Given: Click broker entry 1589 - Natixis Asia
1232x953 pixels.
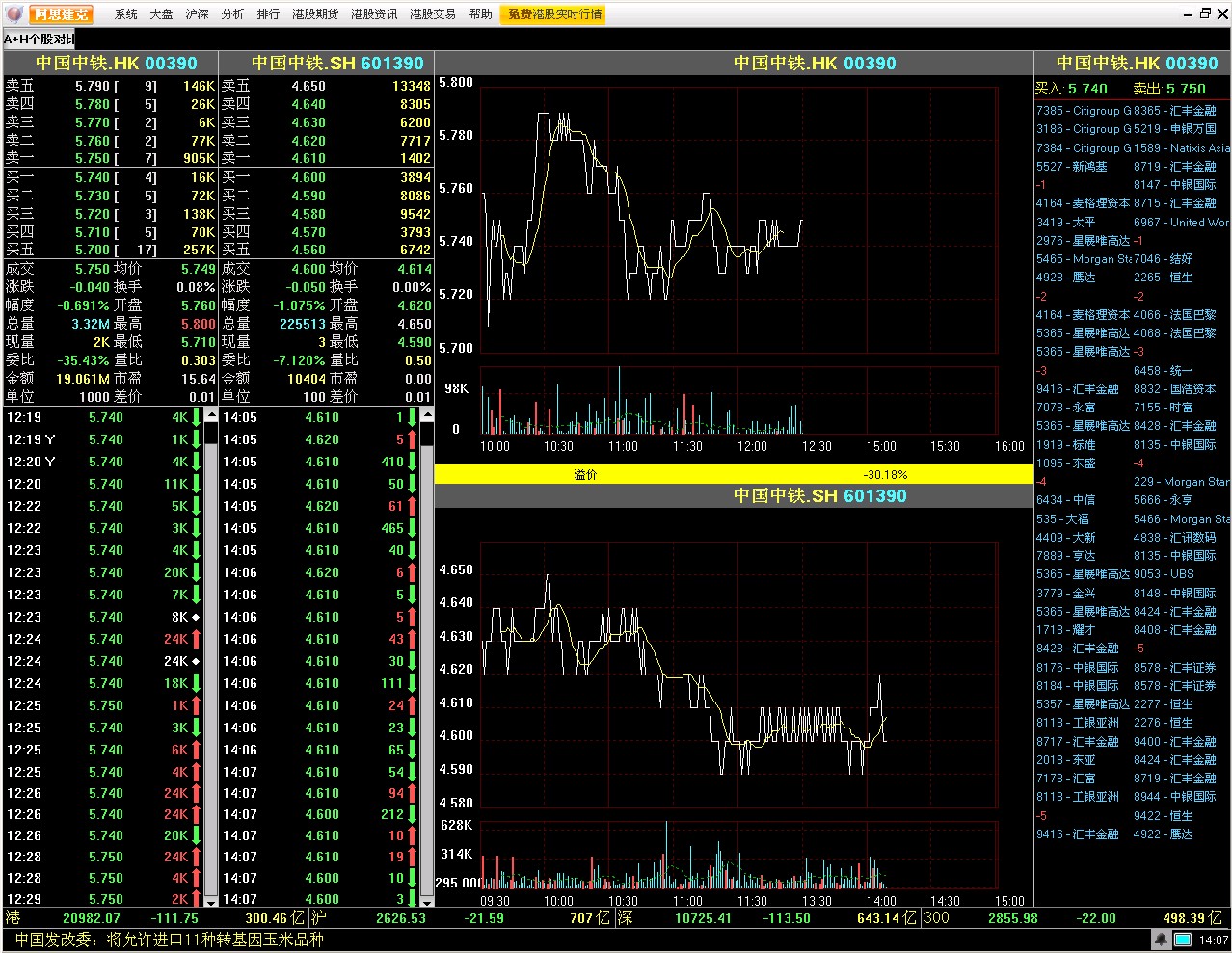Looking at the screenshot, I should 1182,148.
